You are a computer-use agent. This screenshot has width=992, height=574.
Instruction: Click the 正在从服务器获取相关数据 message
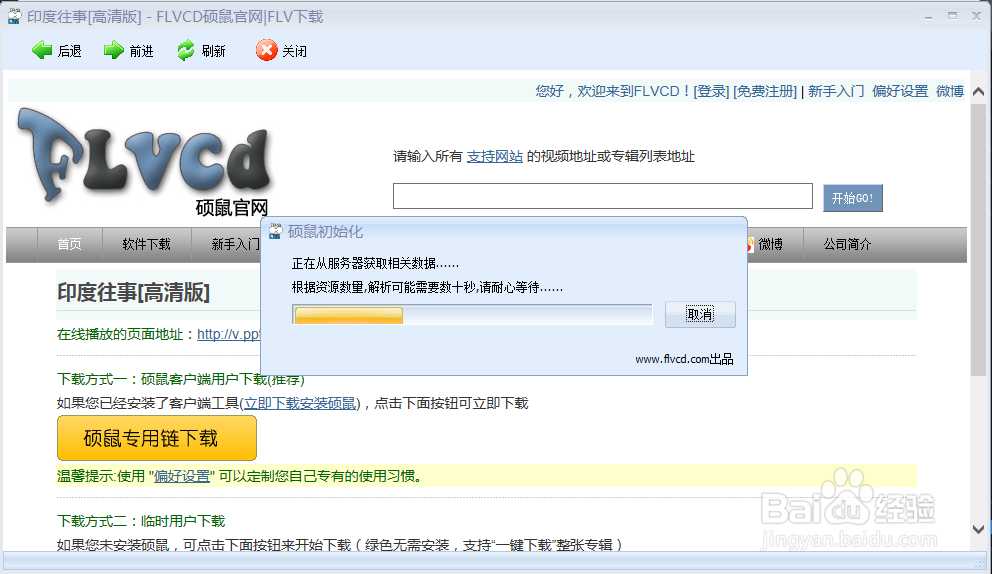coord(375,263)
